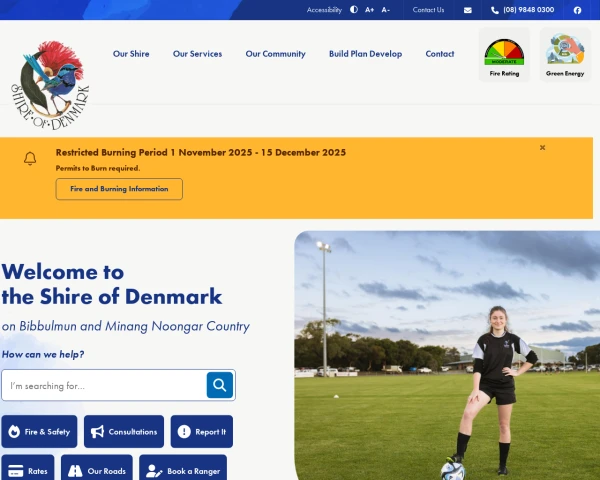Open the Build Plan Develop menu

coord(365,54)
